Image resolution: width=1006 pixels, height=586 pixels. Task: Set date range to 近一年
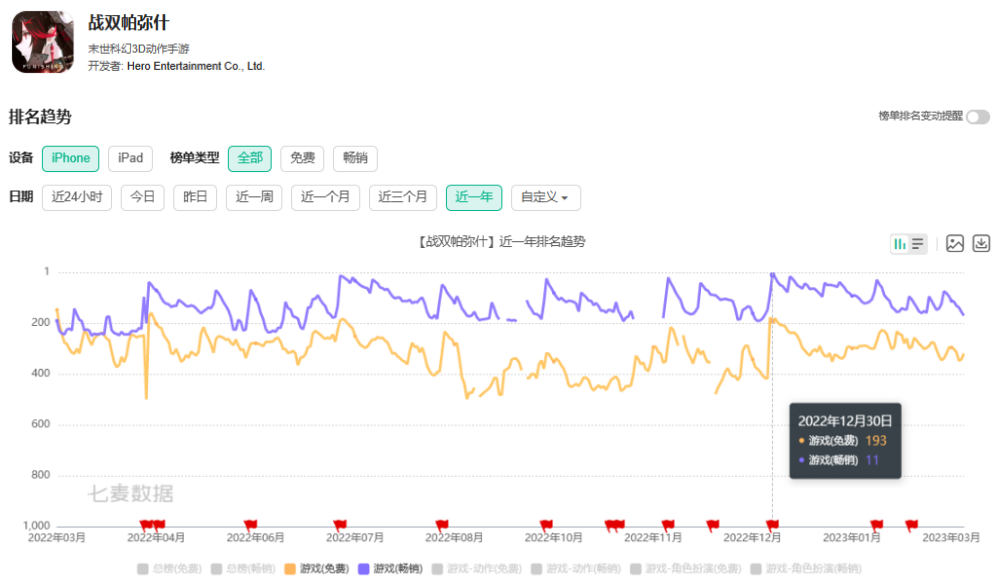click(x=474, y=198)
